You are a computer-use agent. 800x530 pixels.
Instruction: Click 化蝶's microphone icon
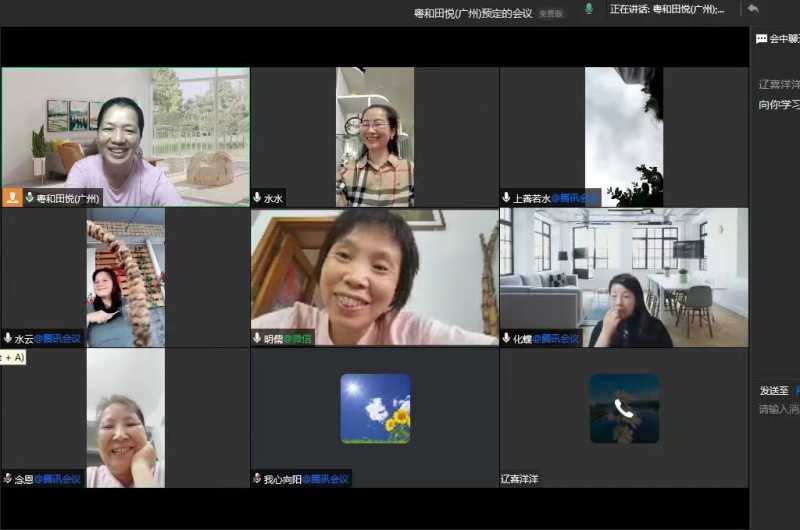[506, 338]
